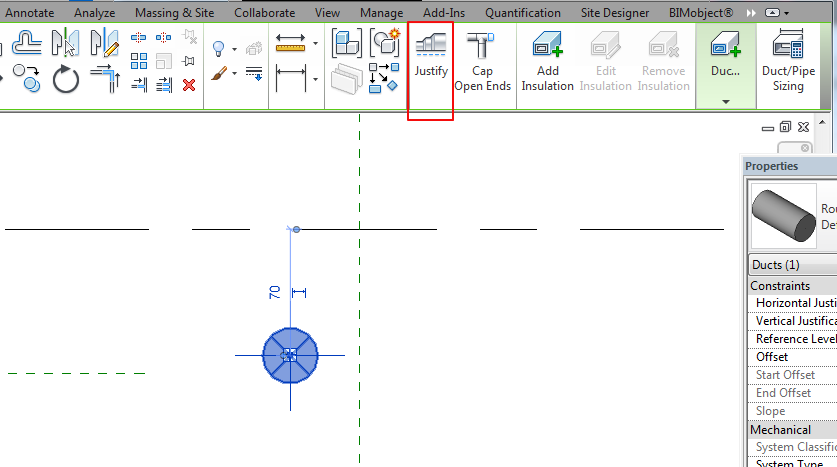The width and height of the screenshot is (837, 467).
Task: Open the Measure tool dropdown arrow
Action: [315, 43]
